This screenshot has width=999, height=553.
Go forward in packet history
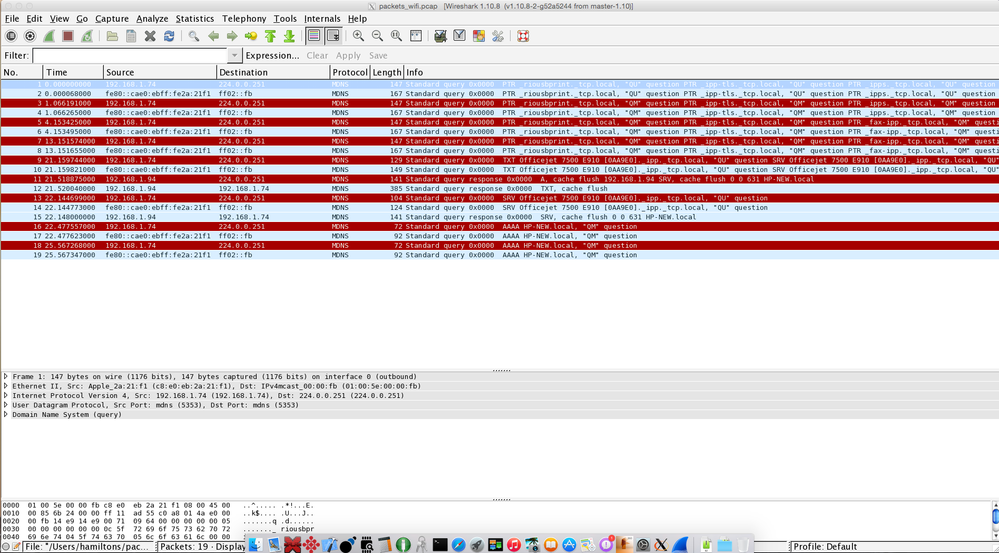(232, 36)
